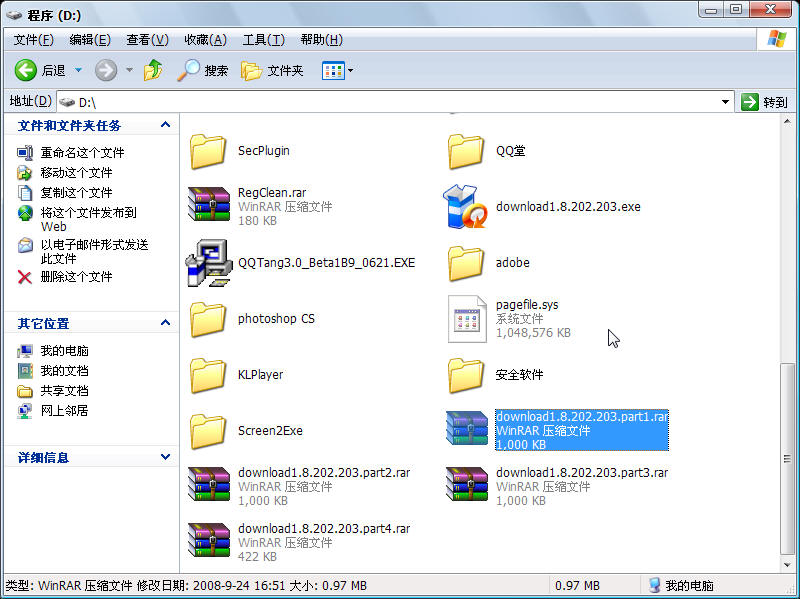Open Back button history dropdown arrow

pos(79,70)
